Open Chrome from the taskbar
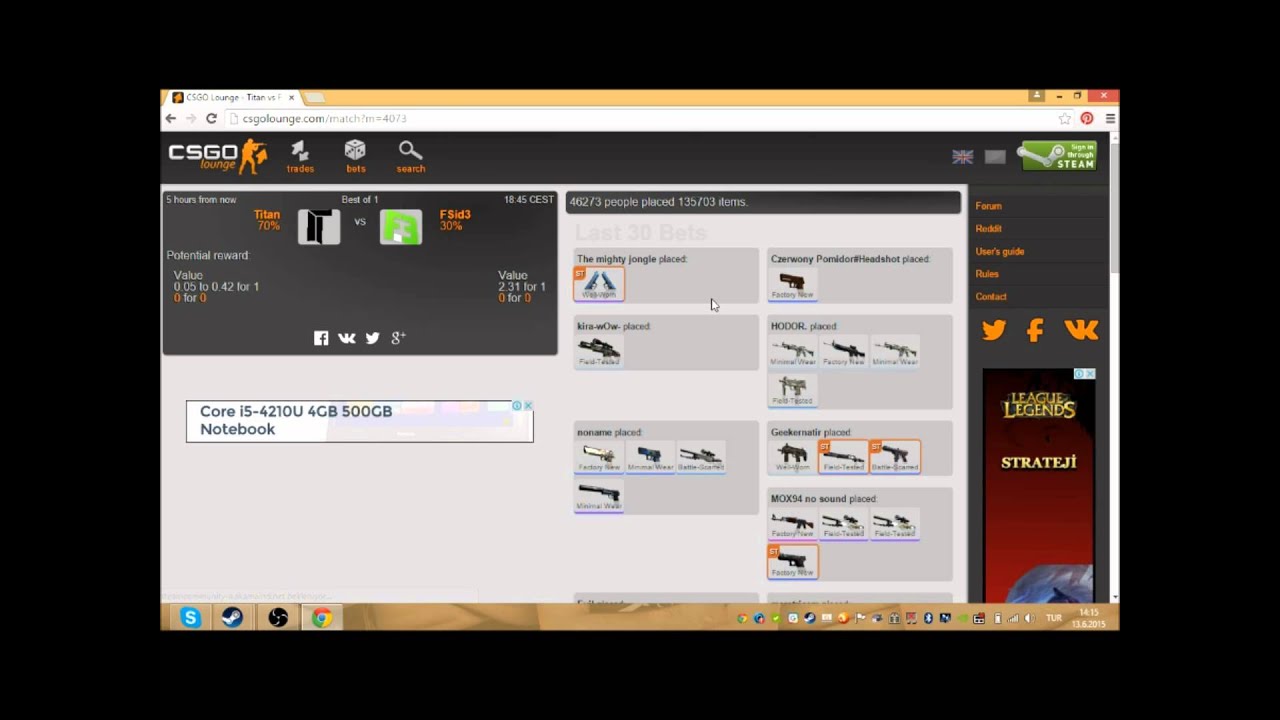Image resolution: width=1280 pixels, height=720 pixels. (321, 618)
